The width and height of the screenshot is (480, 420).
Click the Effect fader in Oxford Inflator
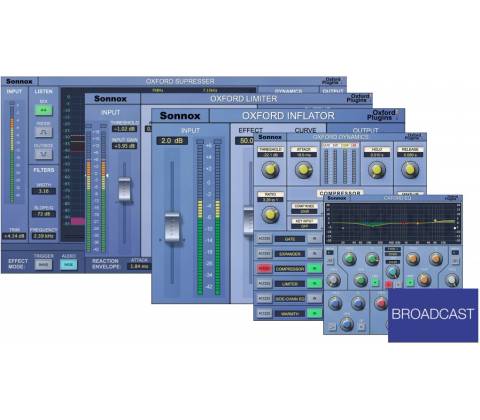click(x=249, y=221)
